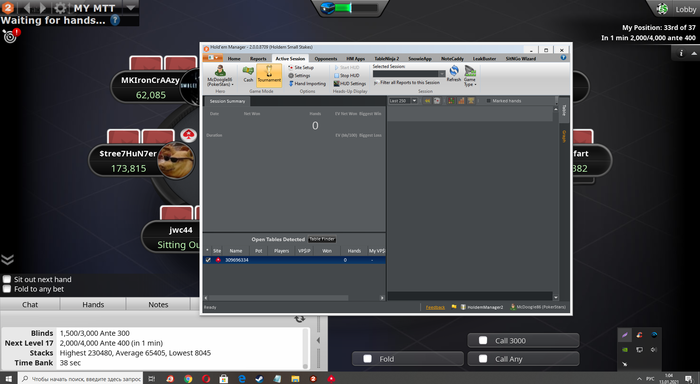Open the poker table settings gear

(x=60, y=8)
